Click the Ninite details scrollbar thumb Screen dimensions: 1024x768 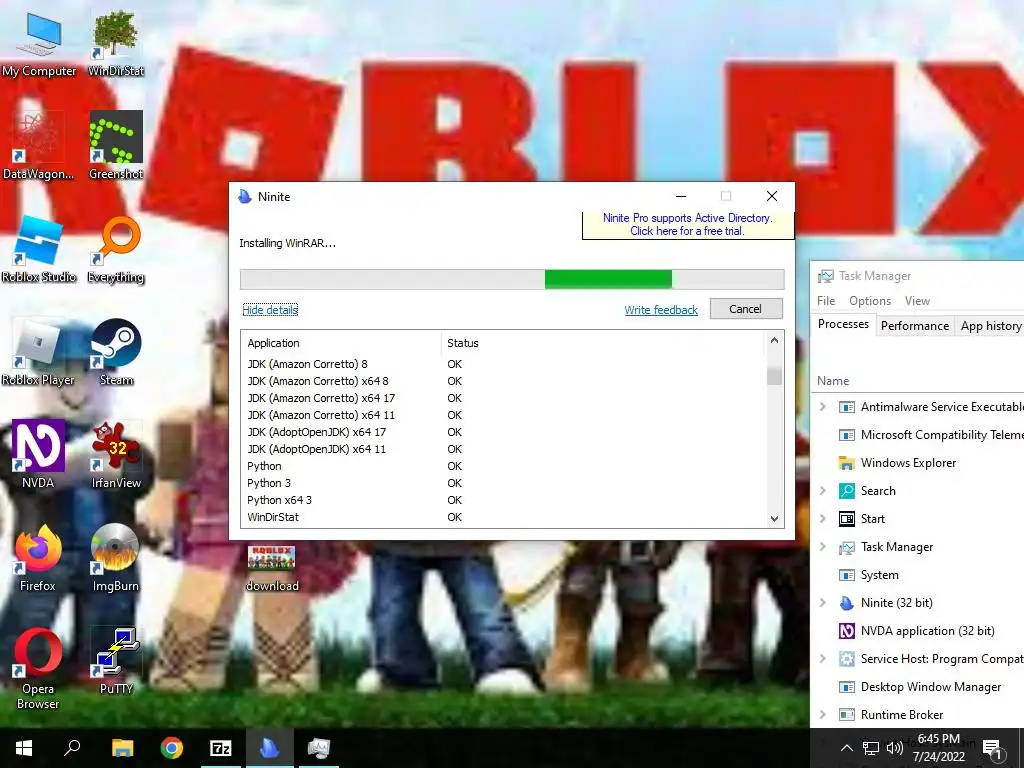click(x=774, y=376)
